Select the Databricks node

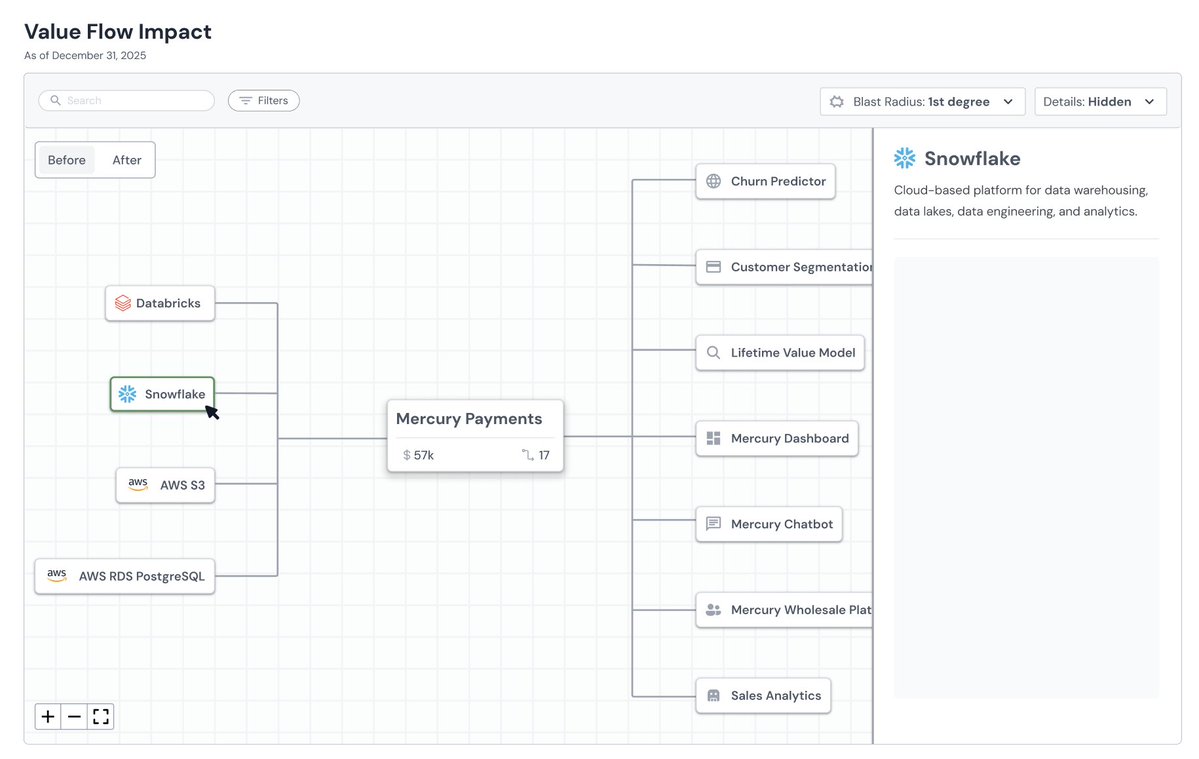tap(160, 303)
